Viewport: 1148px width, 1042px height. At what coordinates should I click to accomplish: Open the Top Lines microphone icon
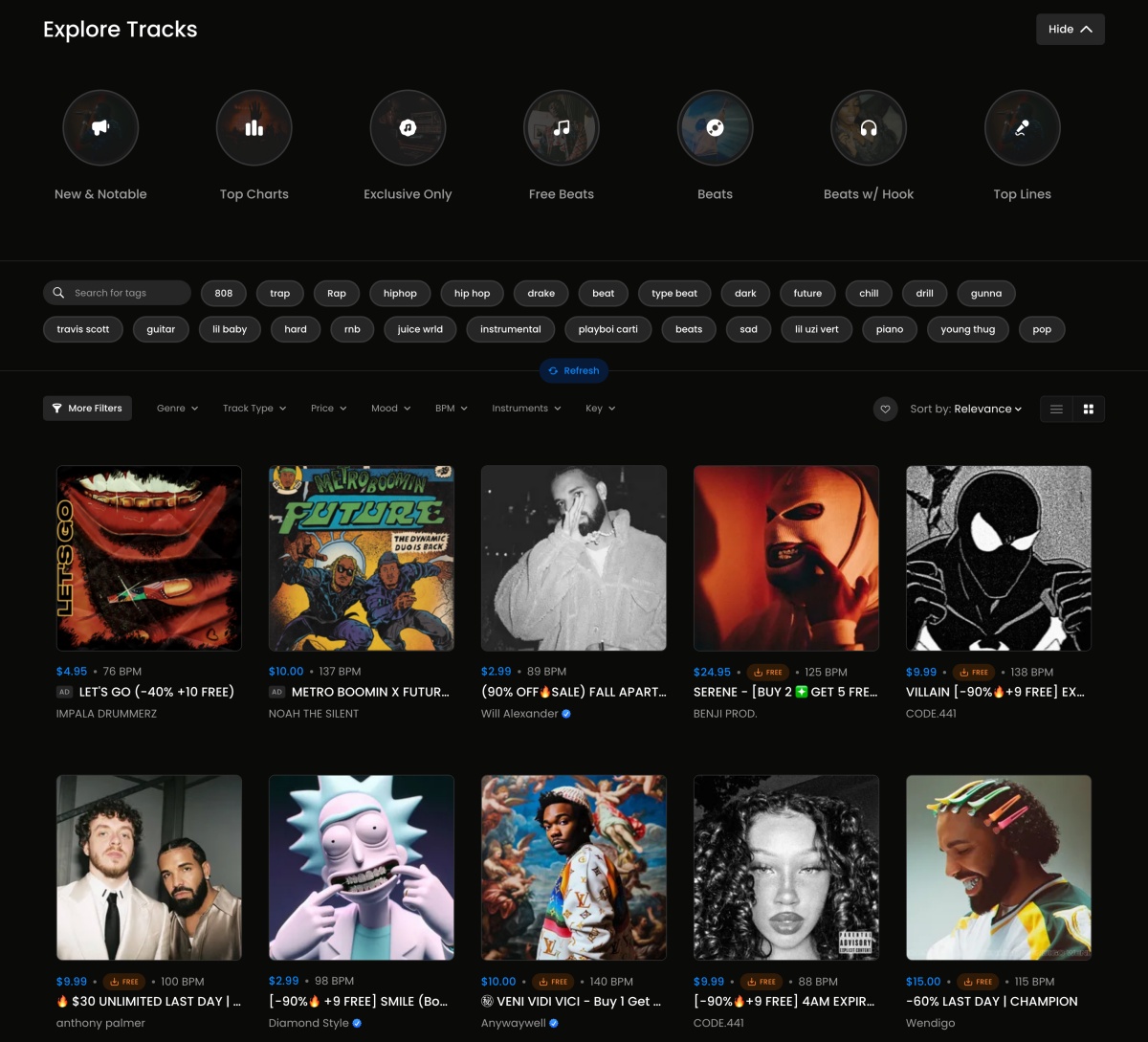[1022, 127]
